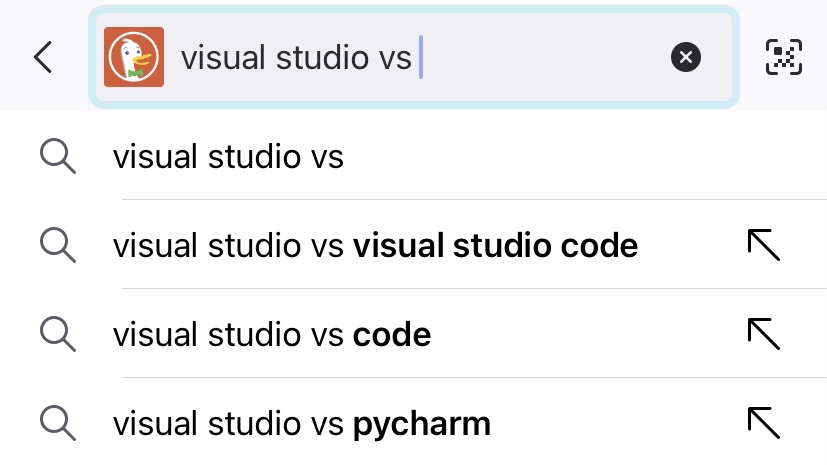Click magnifier icon beside 'vs code' suggestion

coord(58,334)
